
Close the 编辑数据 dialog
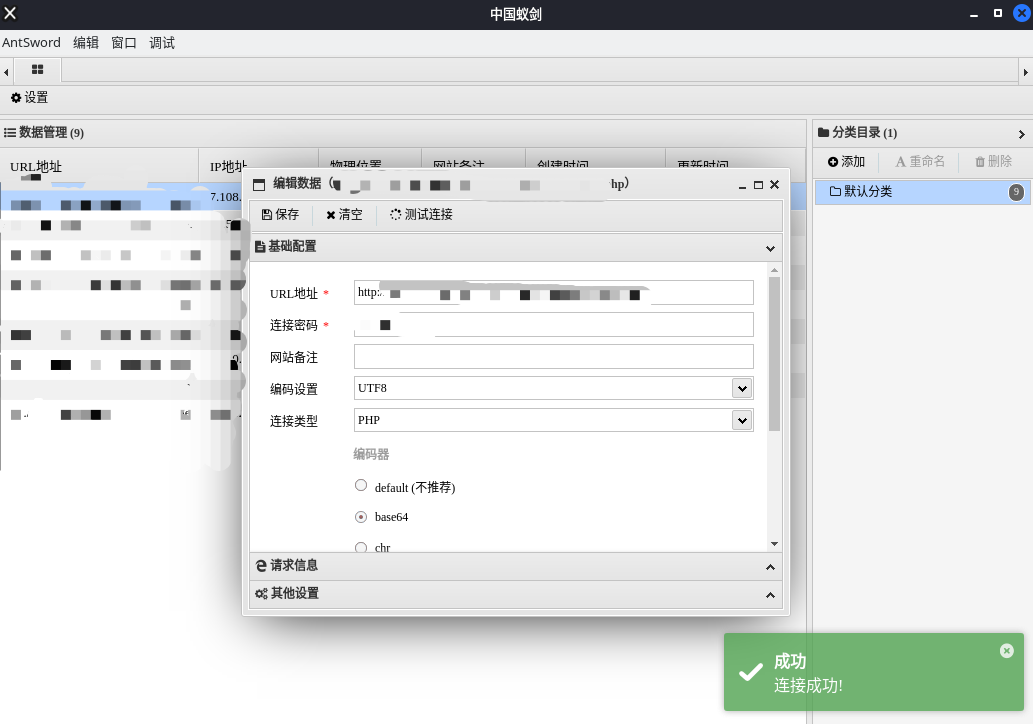pyautogui.click(x=775, y=184)
